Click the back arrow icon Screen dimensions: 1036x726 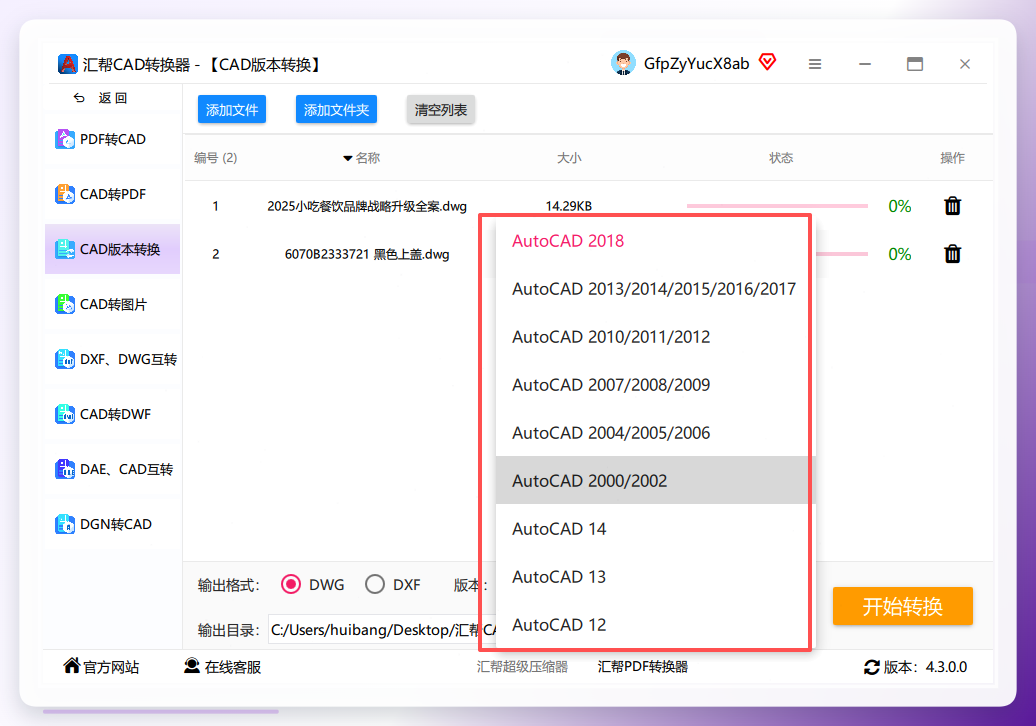pyautogui.click(x=79, y=98)
